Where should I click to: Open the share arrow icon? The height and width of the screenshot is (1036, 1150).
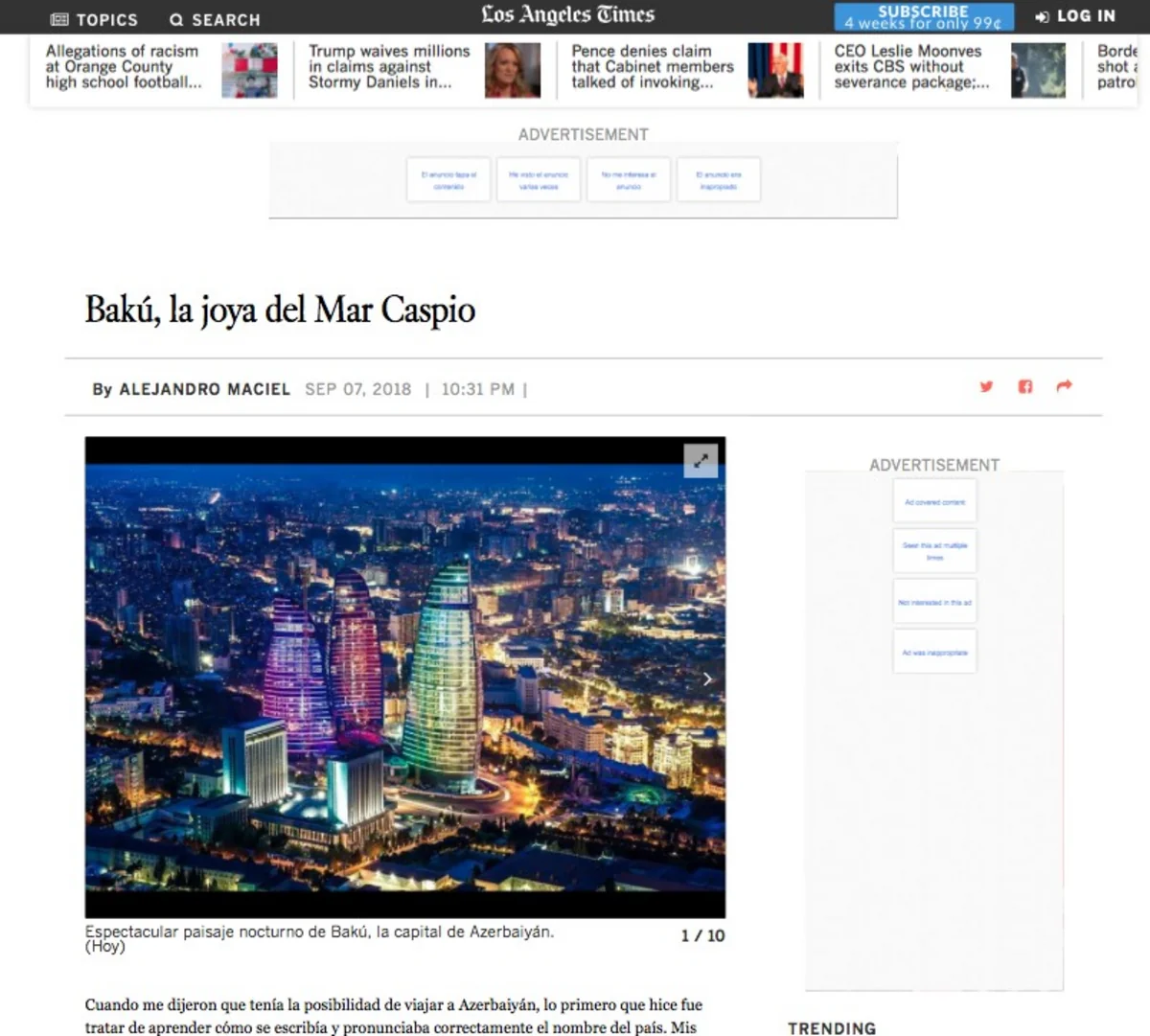pyautogui.click(x=1063, y=385)
